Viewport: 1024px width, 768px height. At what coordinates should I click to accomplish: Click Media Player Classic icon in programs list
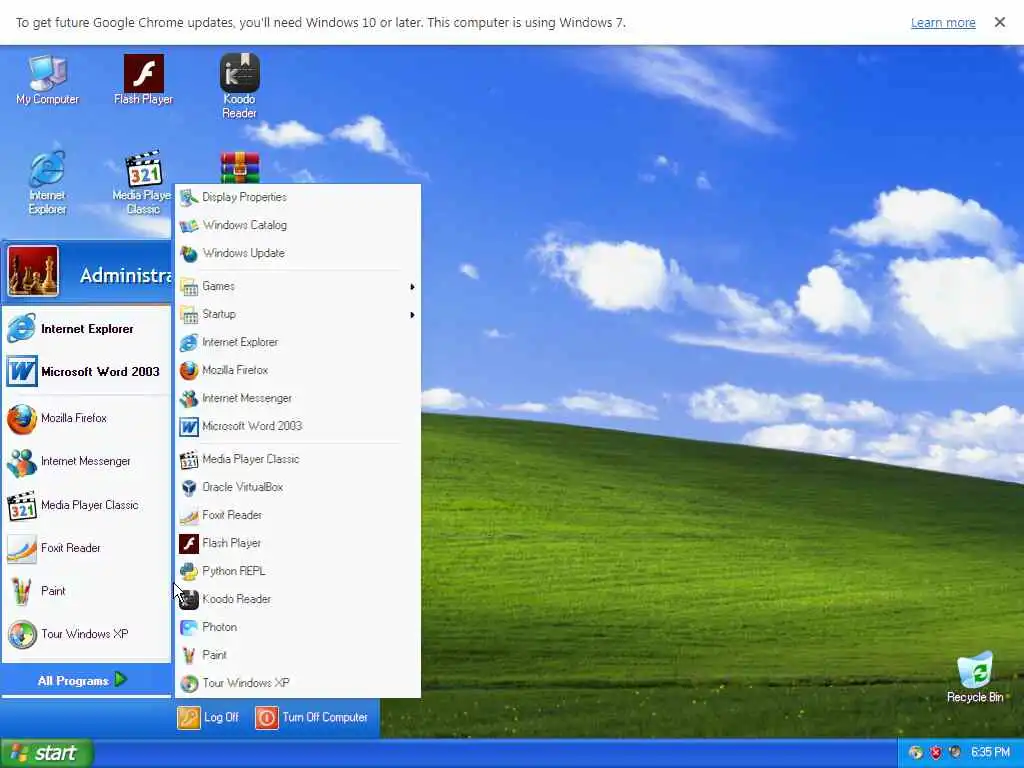189,460
